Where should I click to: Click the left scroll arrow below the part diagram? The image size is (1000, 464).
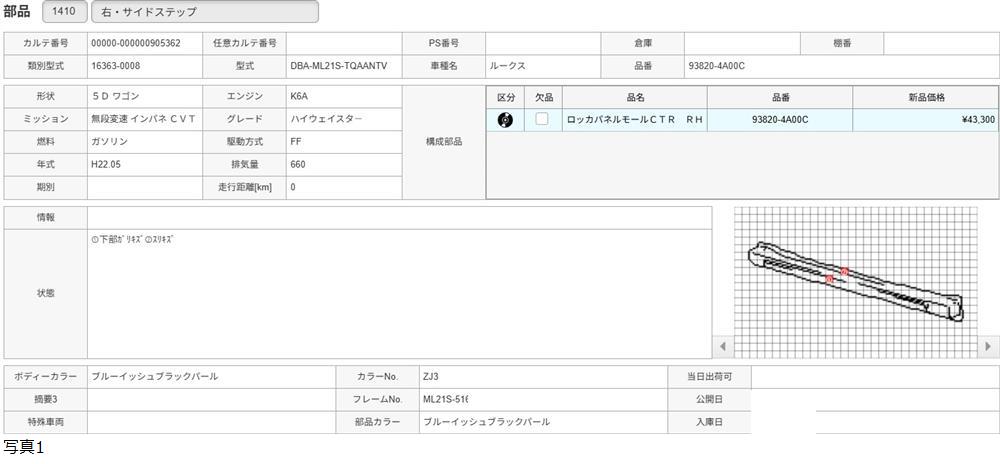(725, 346)
